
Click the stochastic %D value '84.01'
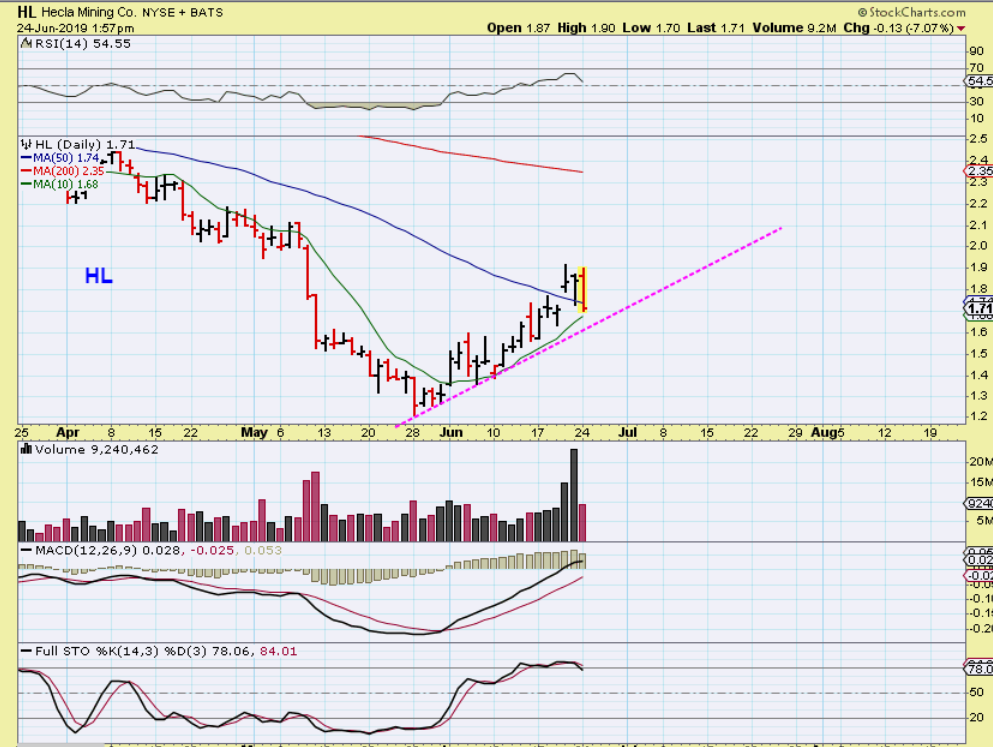click(278, 651)
